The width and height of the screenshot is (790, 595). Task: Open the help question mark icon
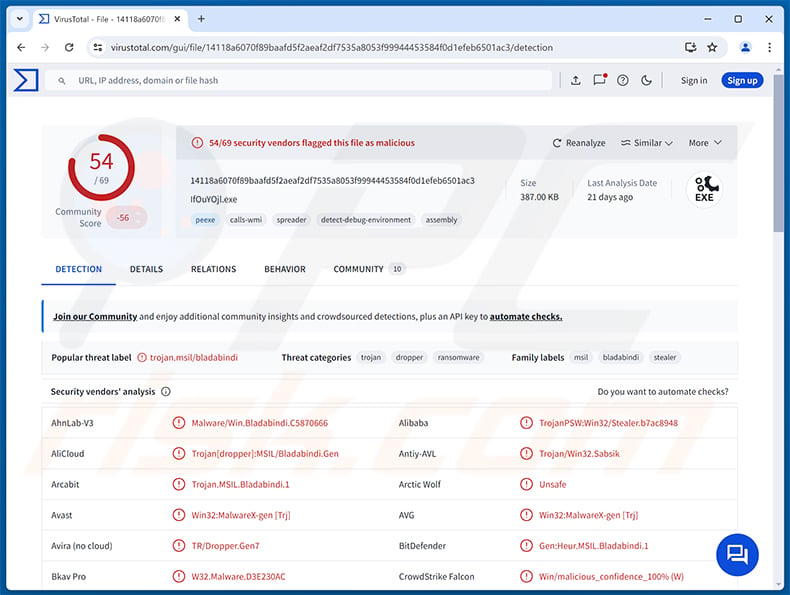pyautogui.click(x=623, y=80)
